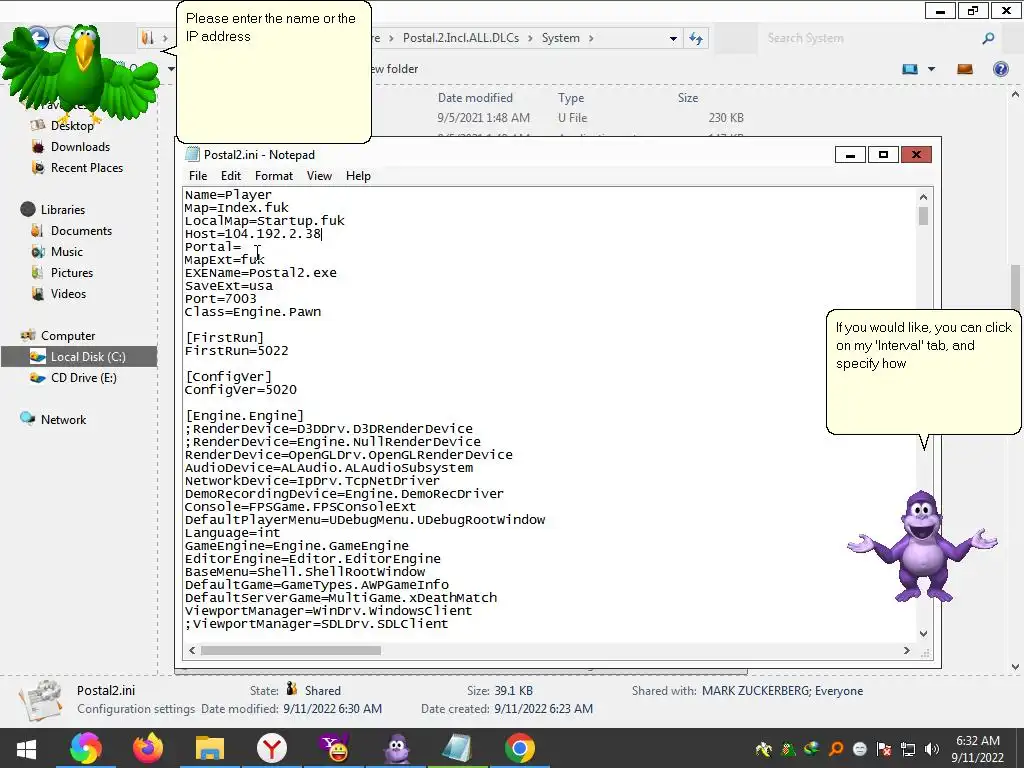Select Local Disk (C:)
This screenshot has width=1024, height=768.
(x=79, y=357)
